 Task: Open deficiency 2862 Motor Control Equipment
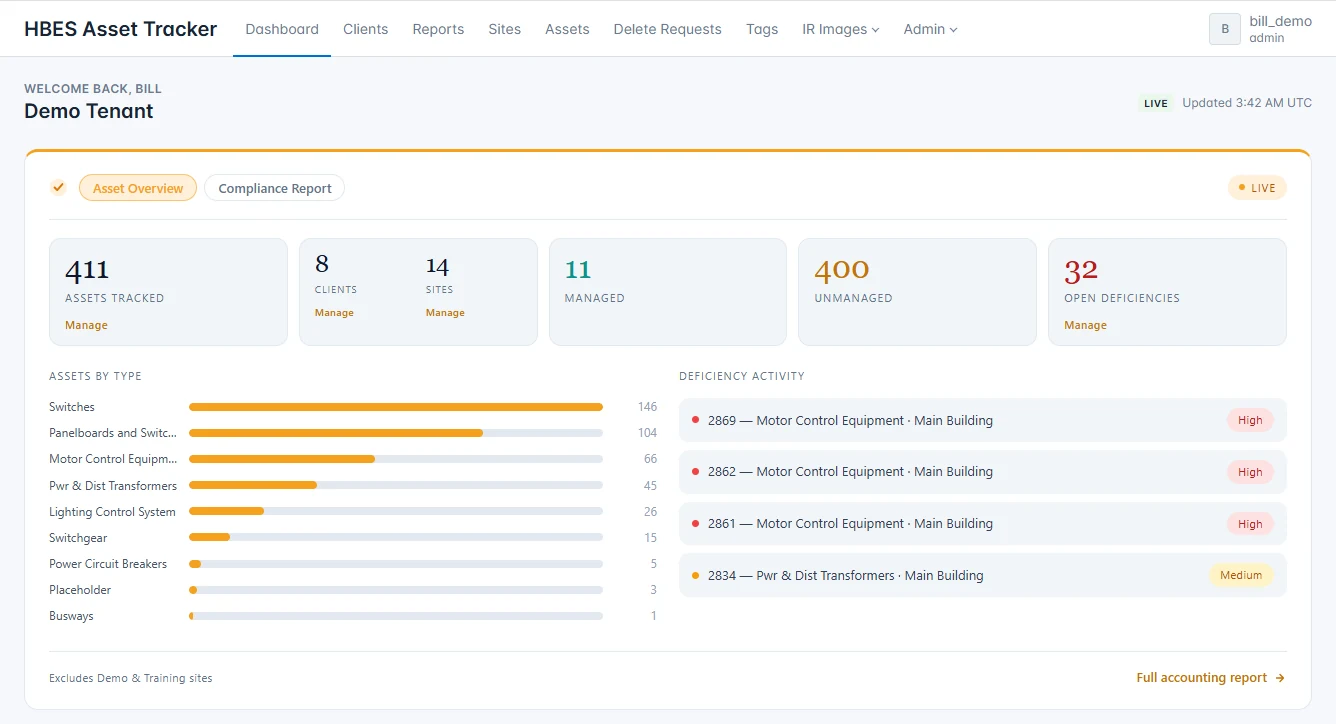(983, 472)
